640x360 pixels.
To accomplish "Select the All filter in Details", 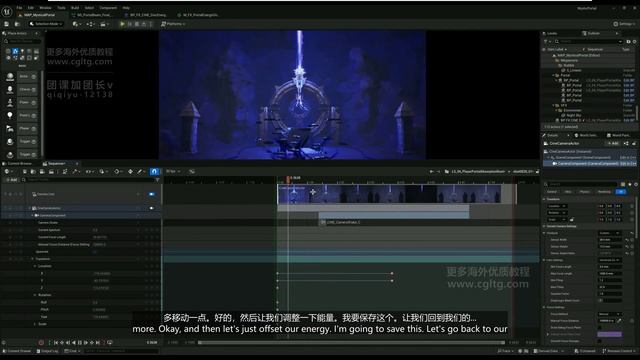I will pos(621,192).
